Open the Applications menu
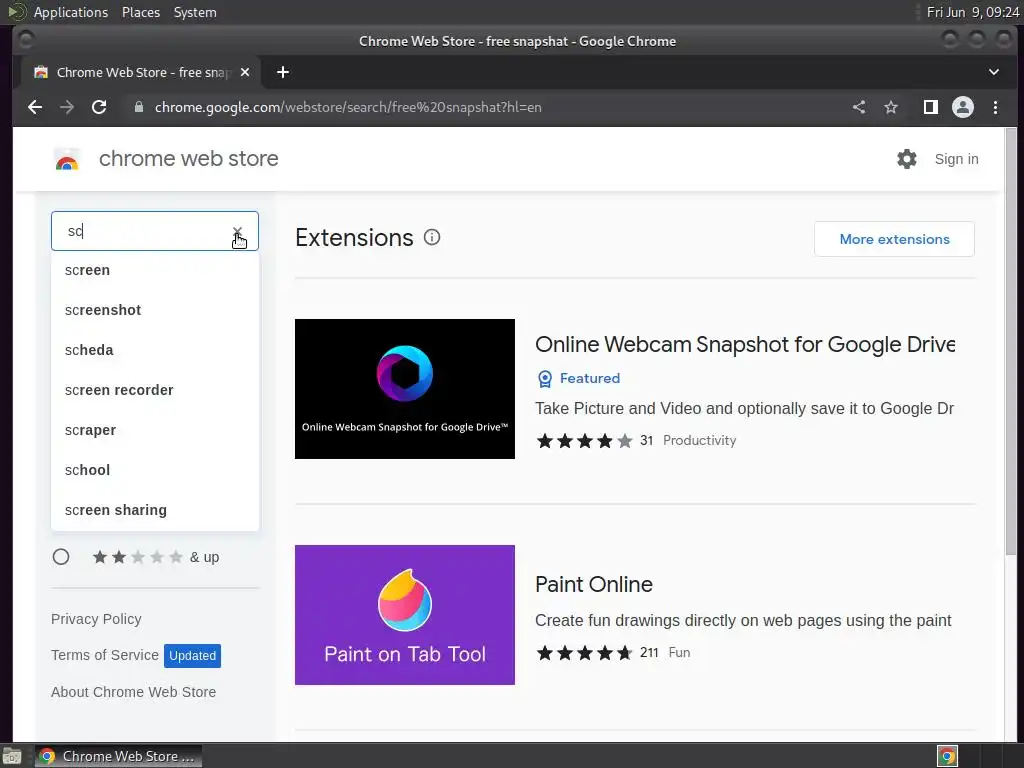This screenshot has width=1024, height=768. [x=71, y=12]
